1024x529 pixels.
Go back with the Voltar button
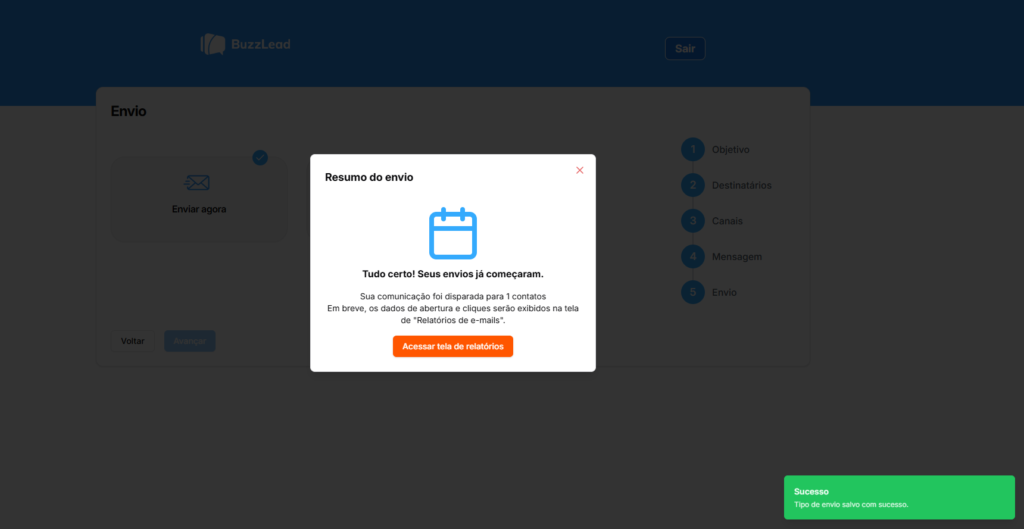[133, 341]
